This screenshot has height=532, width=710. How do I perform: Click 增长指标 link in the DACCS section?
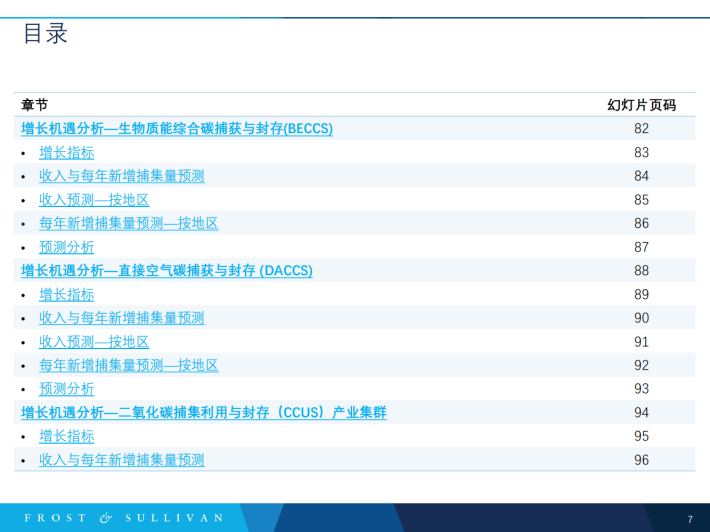pyautogui.click(x=67, y=295)
